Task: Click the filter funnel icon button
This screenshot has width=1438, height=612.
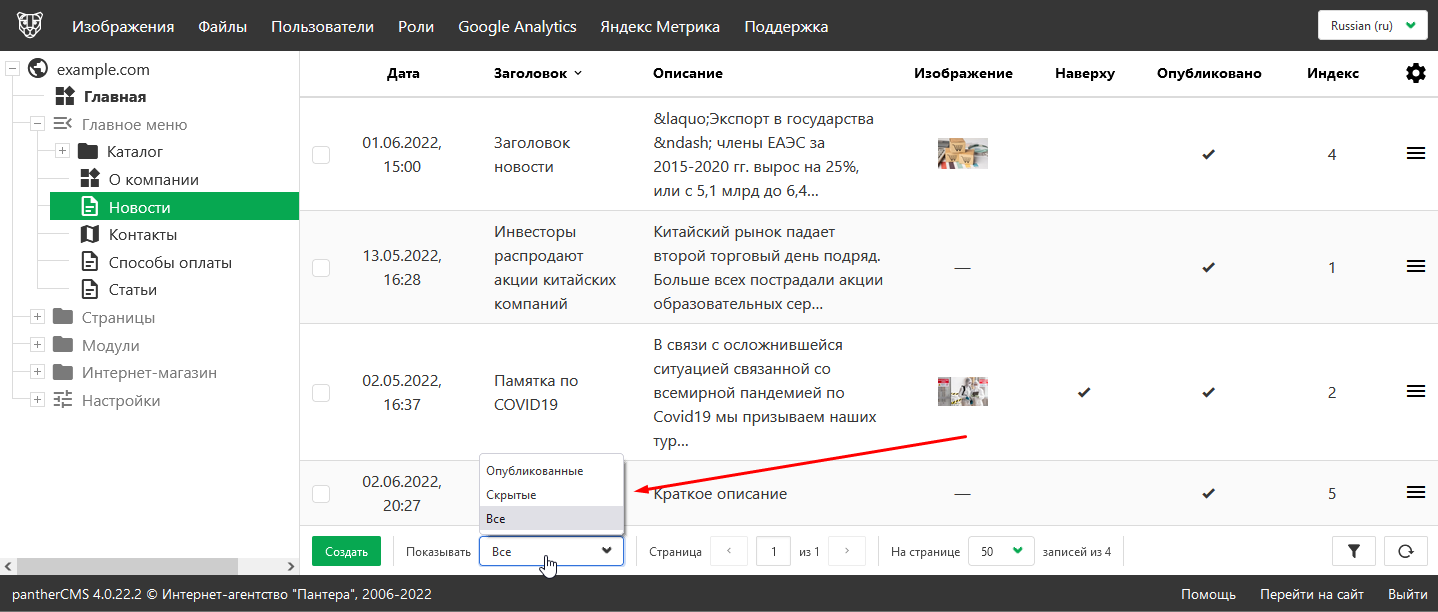Action: (x=1354, y=551)
